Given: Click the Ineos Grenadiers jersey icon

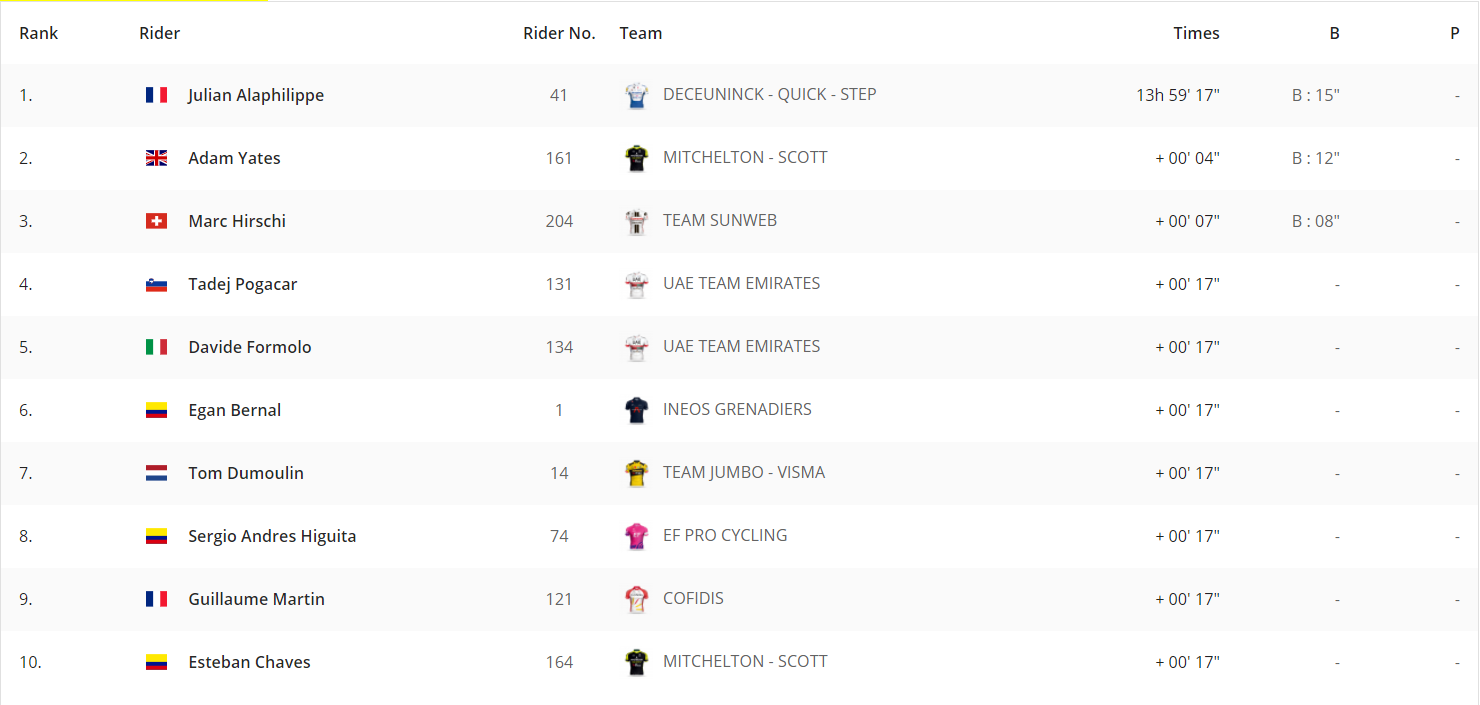Looking at the screenshot, I should coord(636,410).
